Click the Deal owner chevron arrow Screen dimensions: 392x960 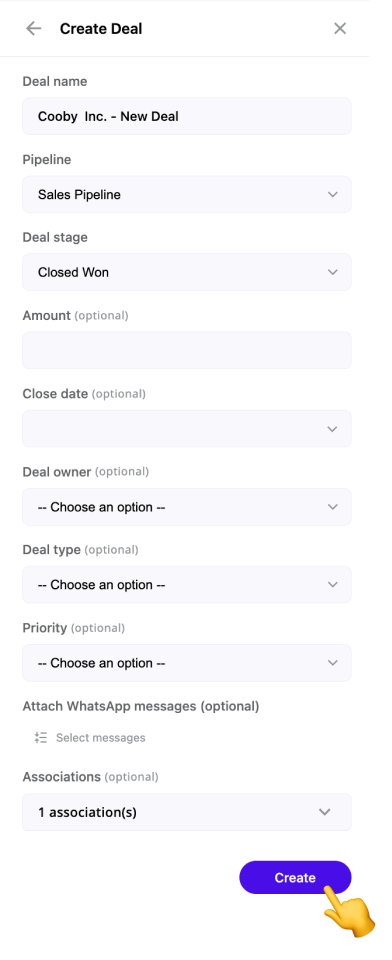click(x=333, y=507)
